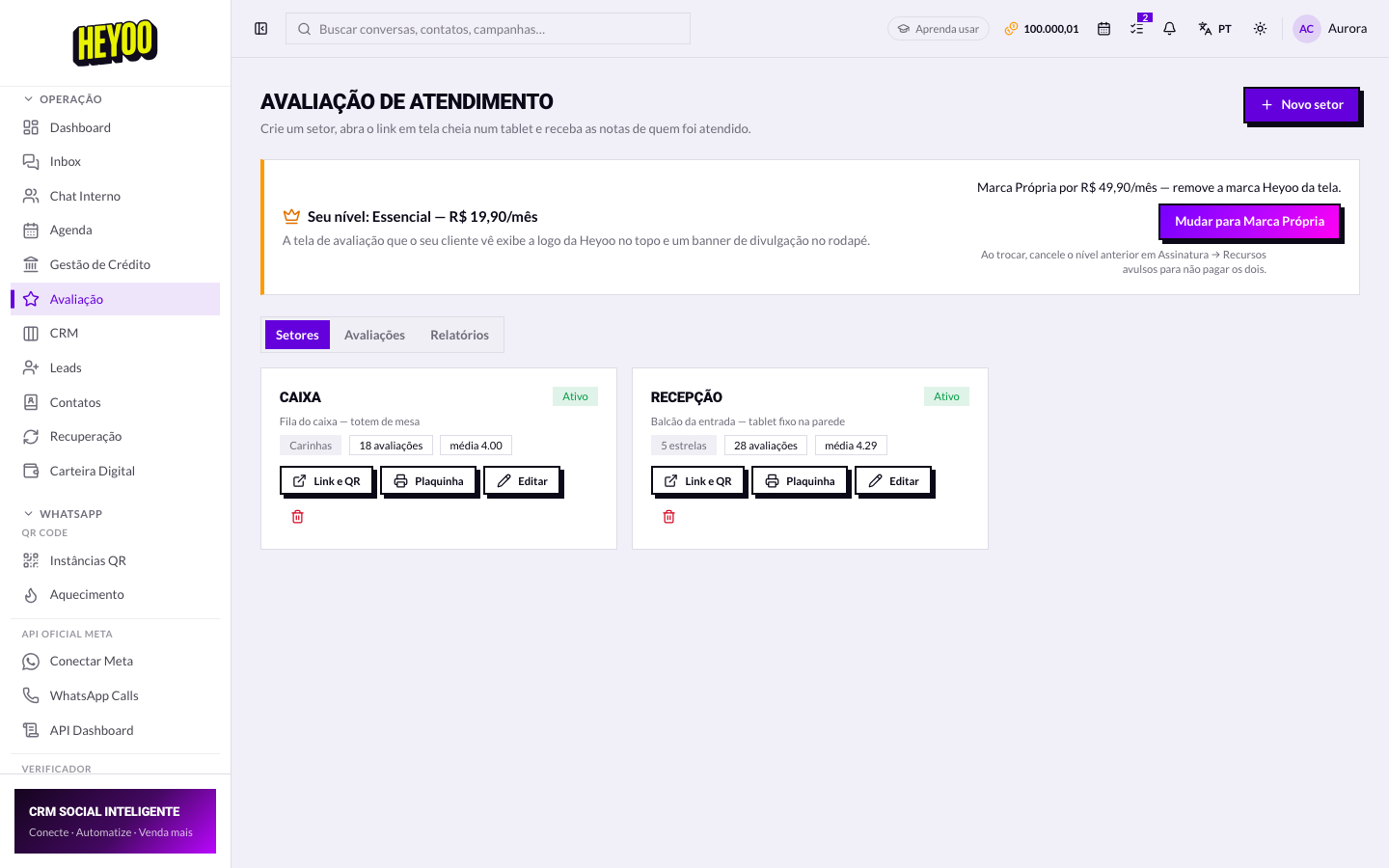Open Contatos in sidebar
Viewport: 1389px width, 868px height.
point(116,402)
